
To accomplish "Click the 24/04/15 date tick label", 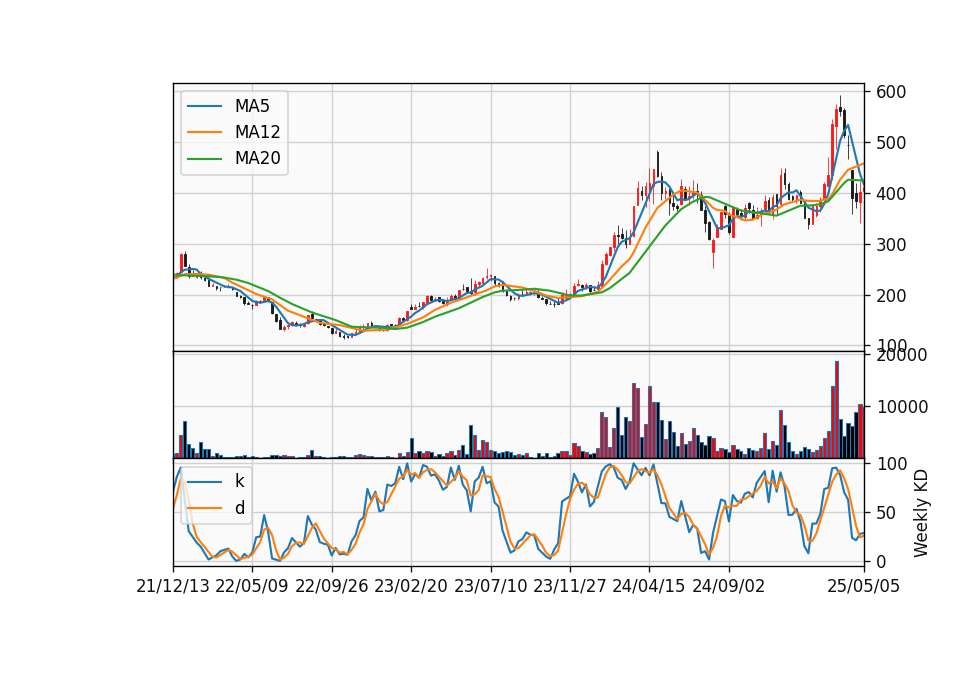I will (x=649, y=586).
